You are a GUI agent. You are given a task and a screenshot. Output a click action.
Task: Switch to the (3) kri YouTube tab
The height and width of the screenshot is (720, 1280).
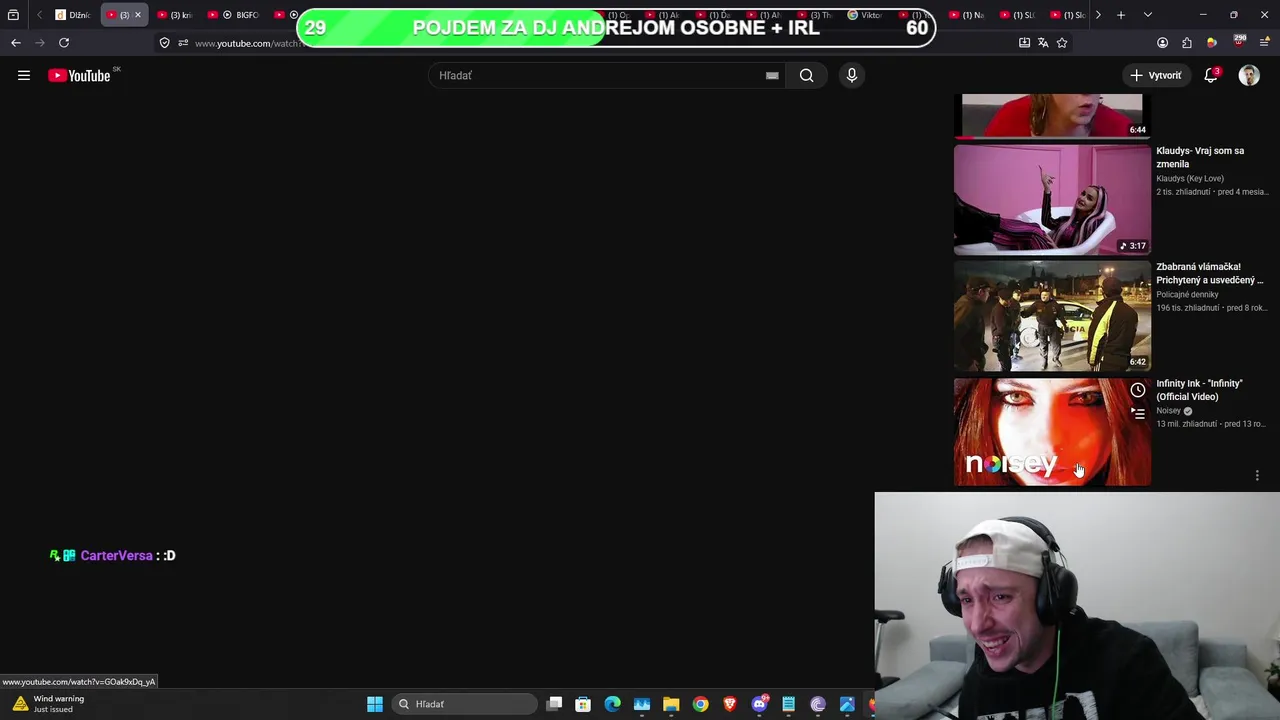coord(174,15)
